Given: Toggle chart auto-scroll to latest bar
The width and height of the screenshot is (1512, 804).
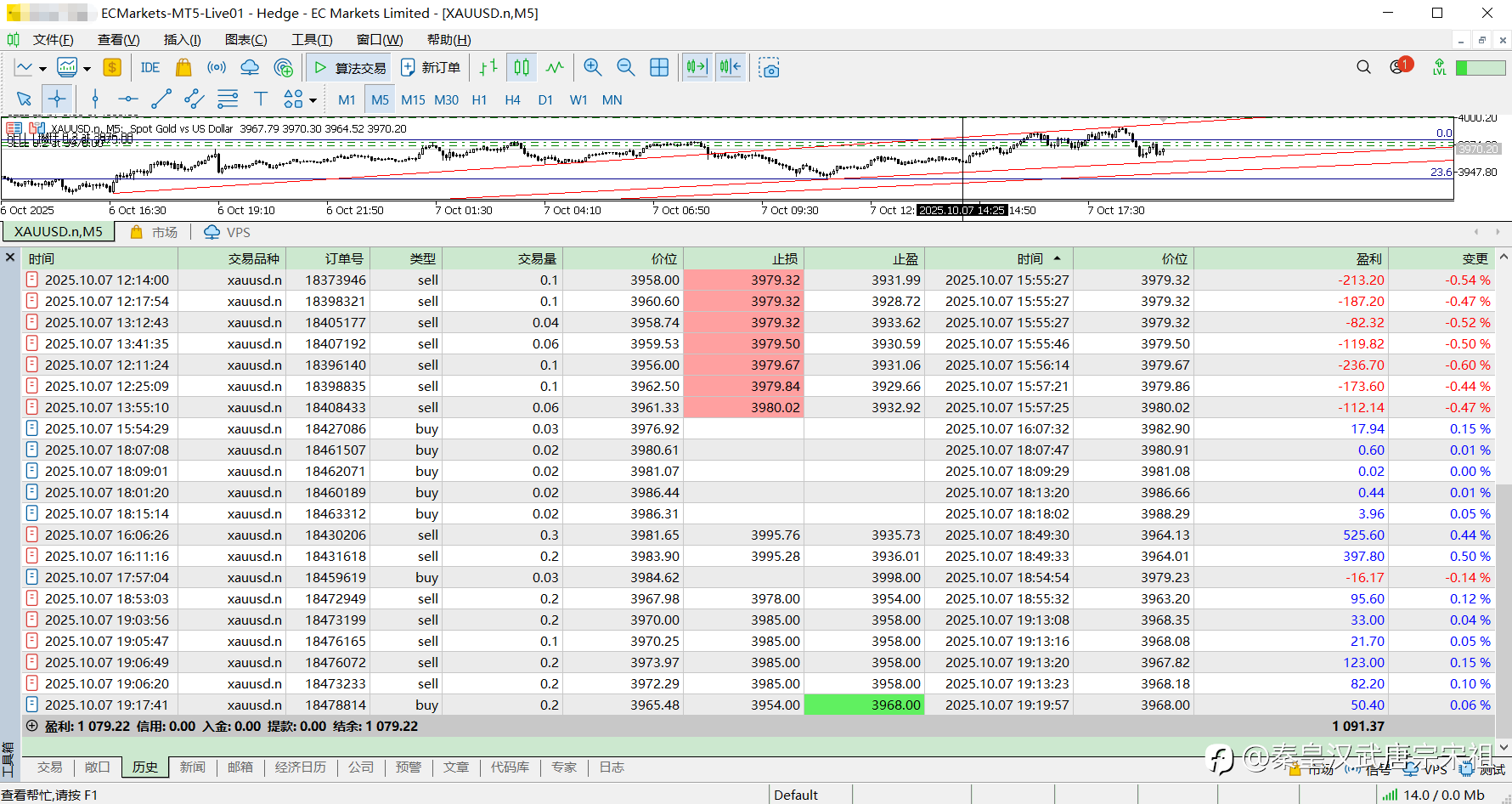Looking at the screenshot, I should tap(697, 68).
